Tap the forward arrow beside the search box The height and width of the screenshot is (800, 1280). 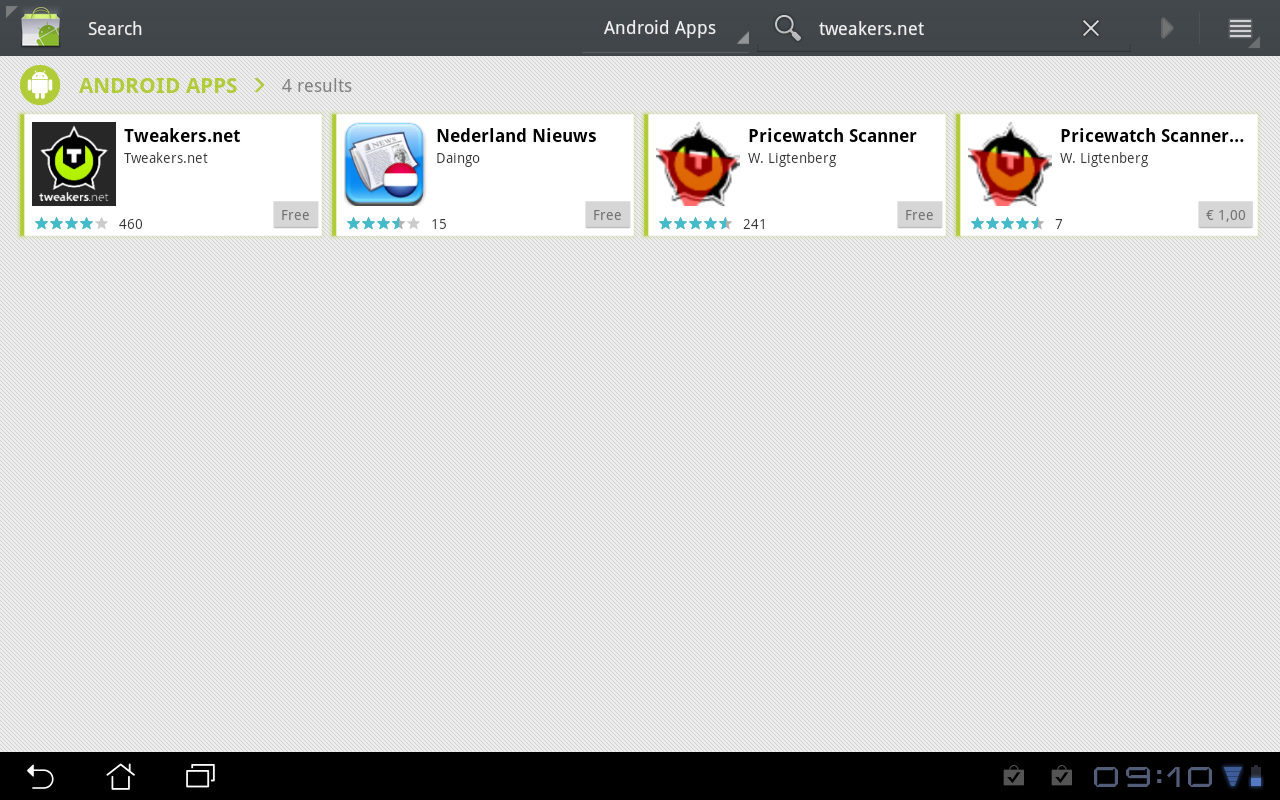(1167, 28)
